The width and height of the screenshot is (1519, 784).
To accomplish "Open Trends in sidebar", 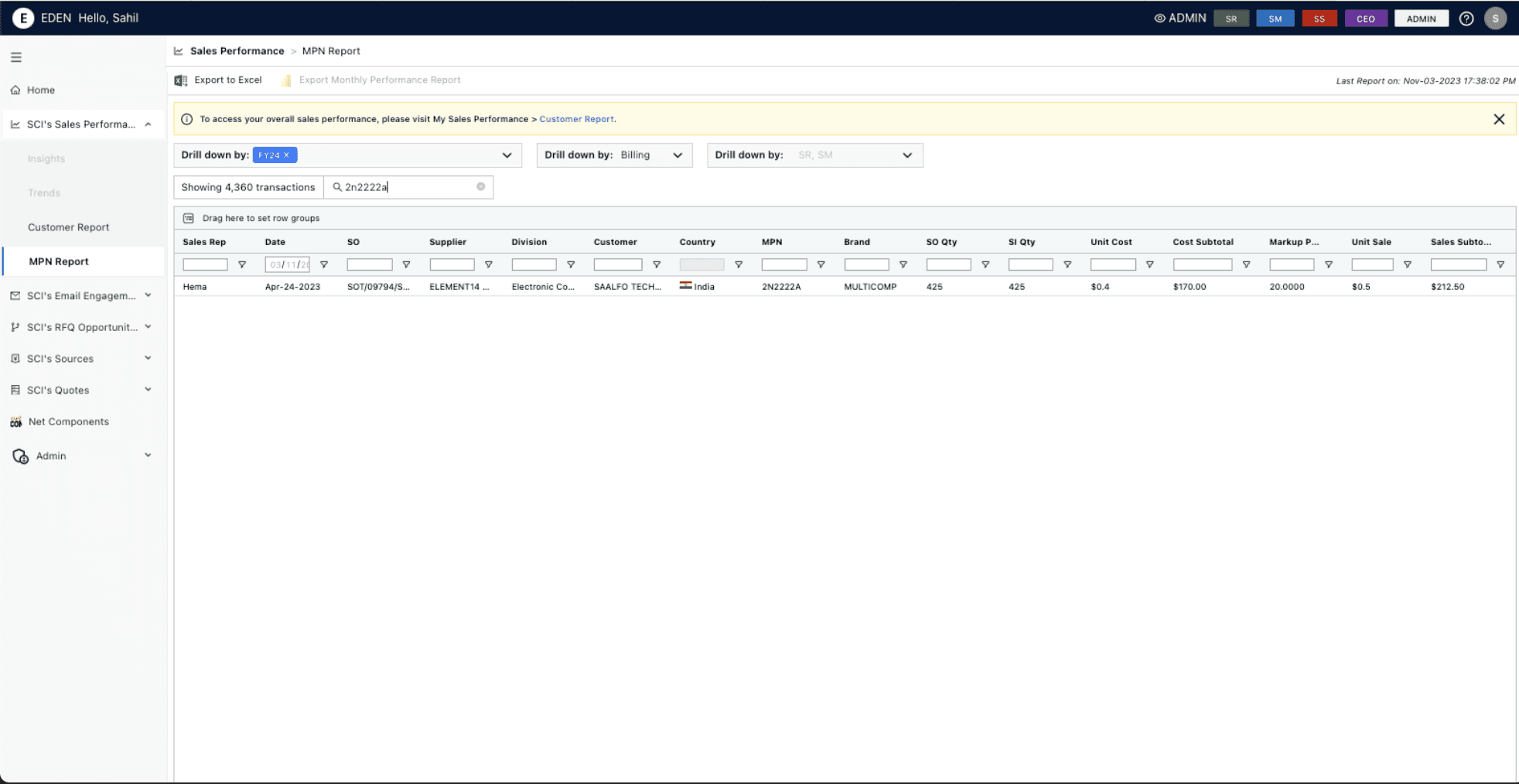I will (44, 193).
